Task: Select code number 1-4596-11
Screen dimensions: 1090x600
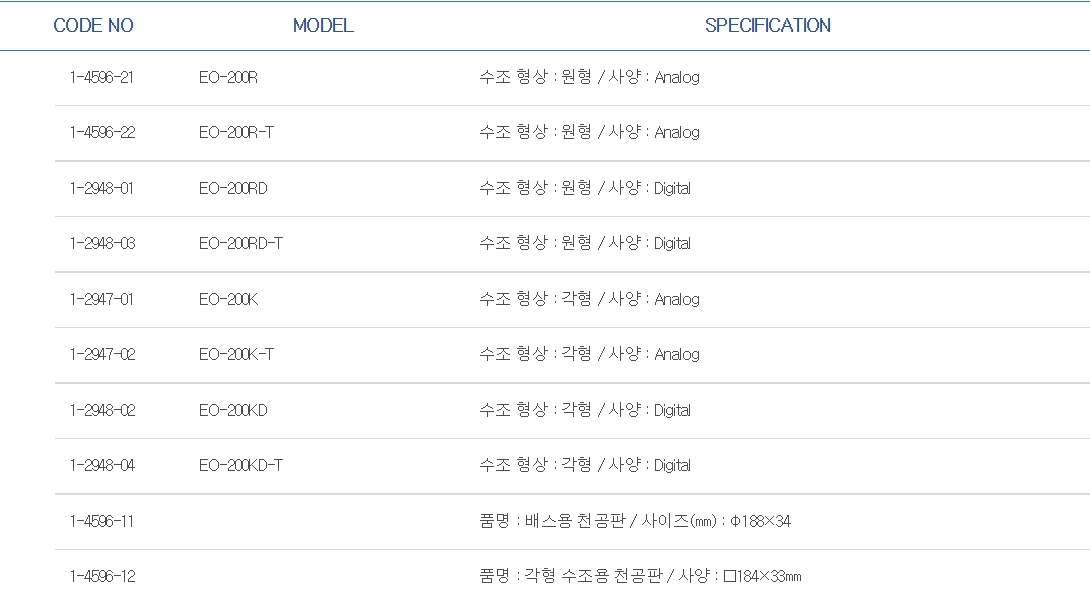Action: 102,522
